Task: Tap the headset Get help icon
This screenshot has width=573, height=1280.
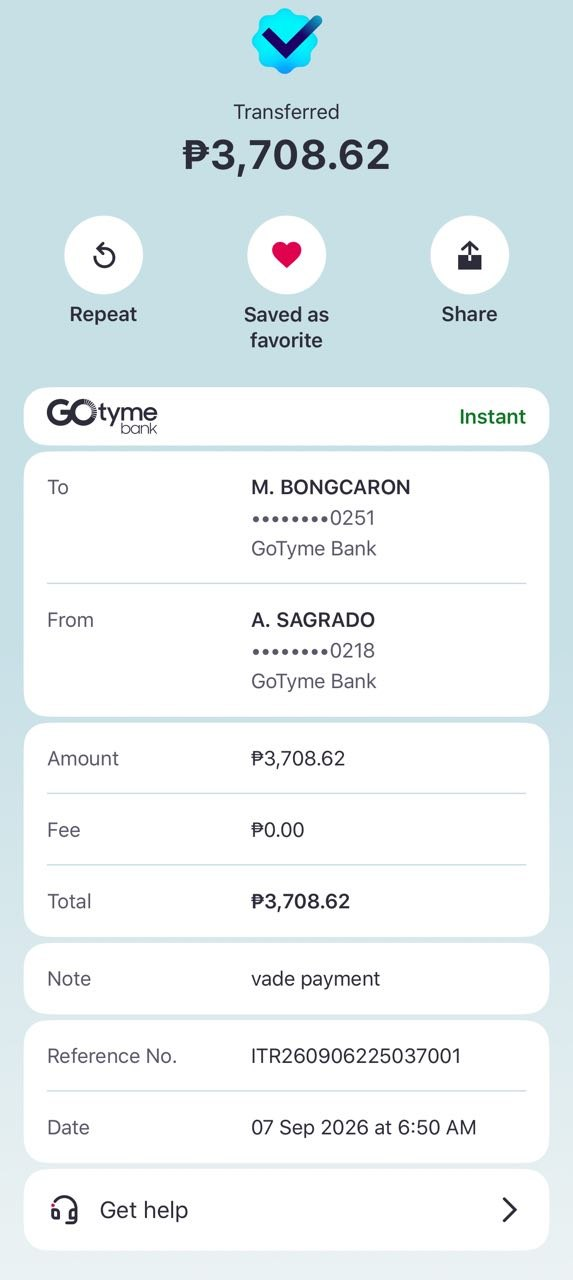Action: tap(64, 1210)
